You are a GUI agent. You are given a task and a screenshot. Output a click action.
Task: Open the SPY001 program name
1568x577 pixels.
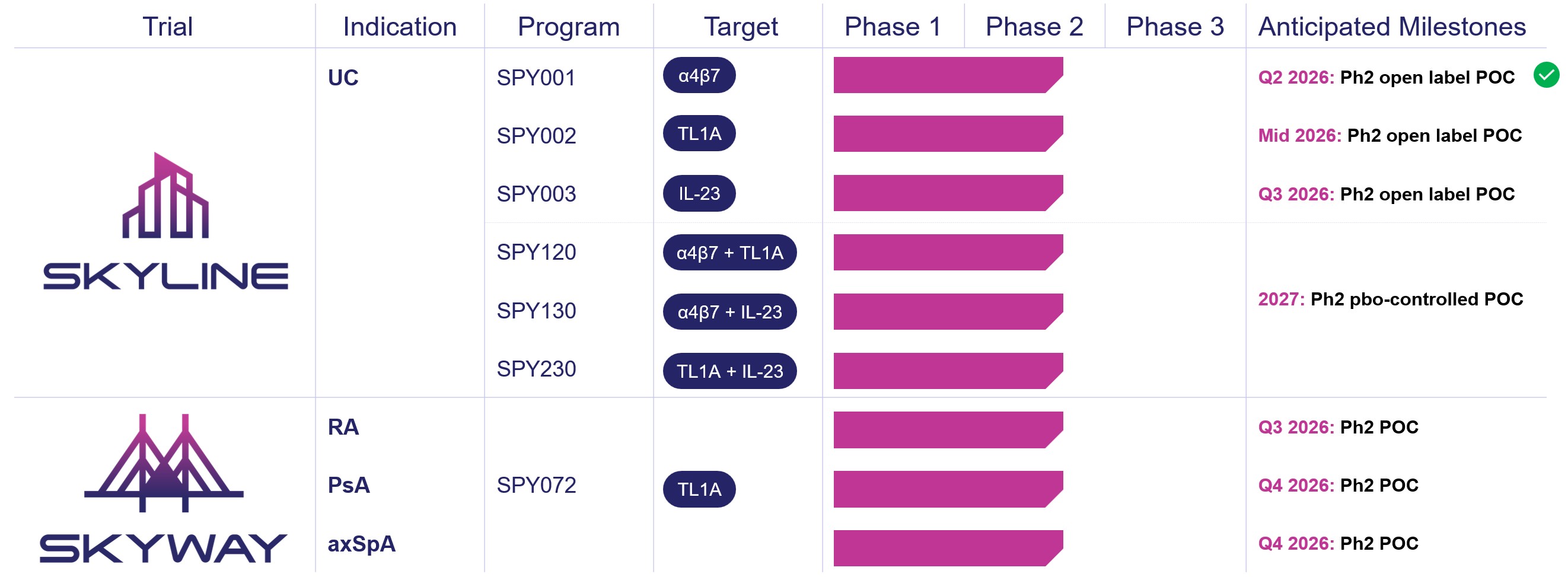(536, 78)
